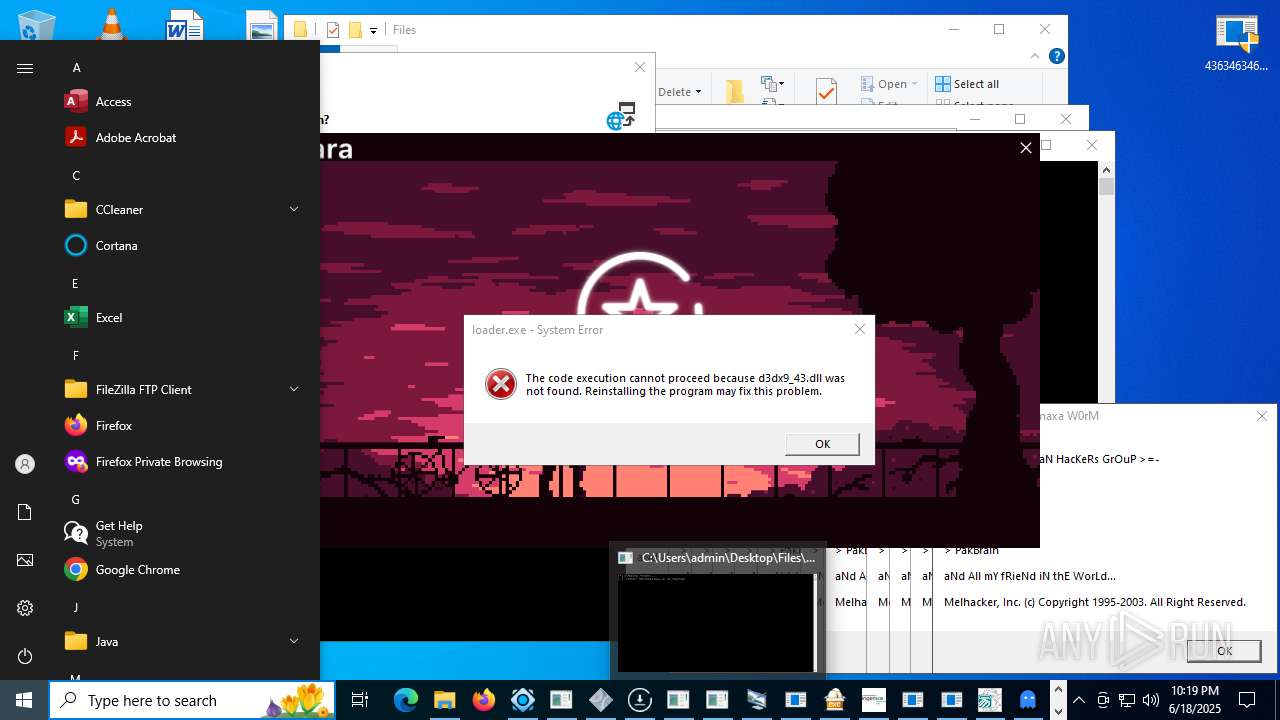
Task: Jump to letter C app group header
Action: (x=76, y=175)
